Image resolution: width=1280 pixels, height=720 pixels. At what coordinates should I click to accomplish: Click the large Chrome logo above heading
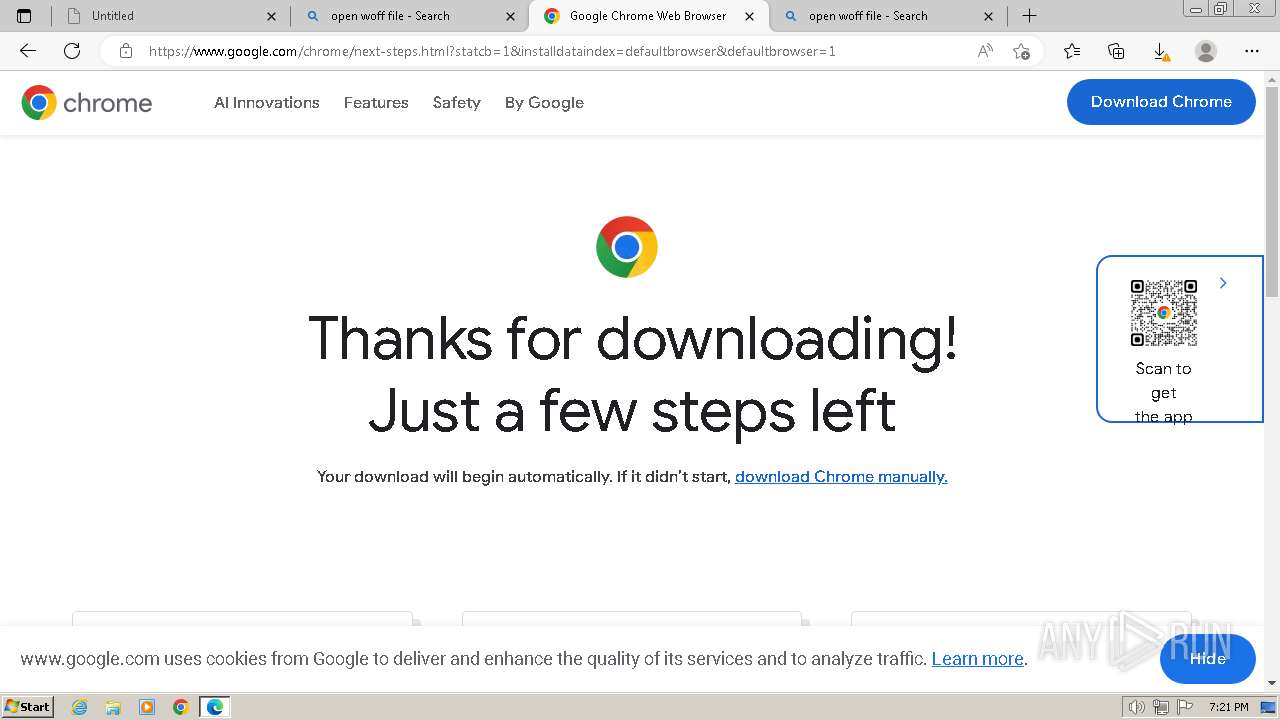coord(627,247)
